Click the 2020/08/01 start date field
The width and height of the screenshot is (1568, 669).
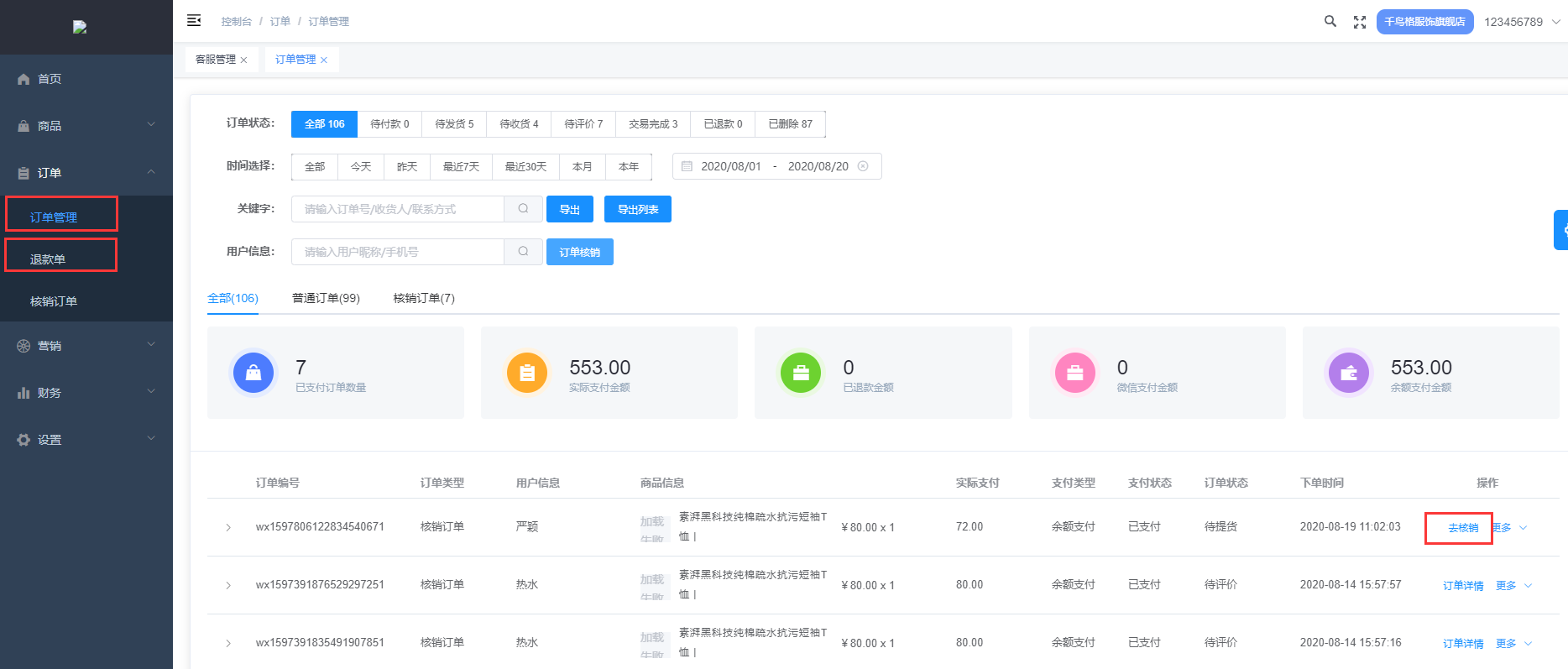coord(731,166)
